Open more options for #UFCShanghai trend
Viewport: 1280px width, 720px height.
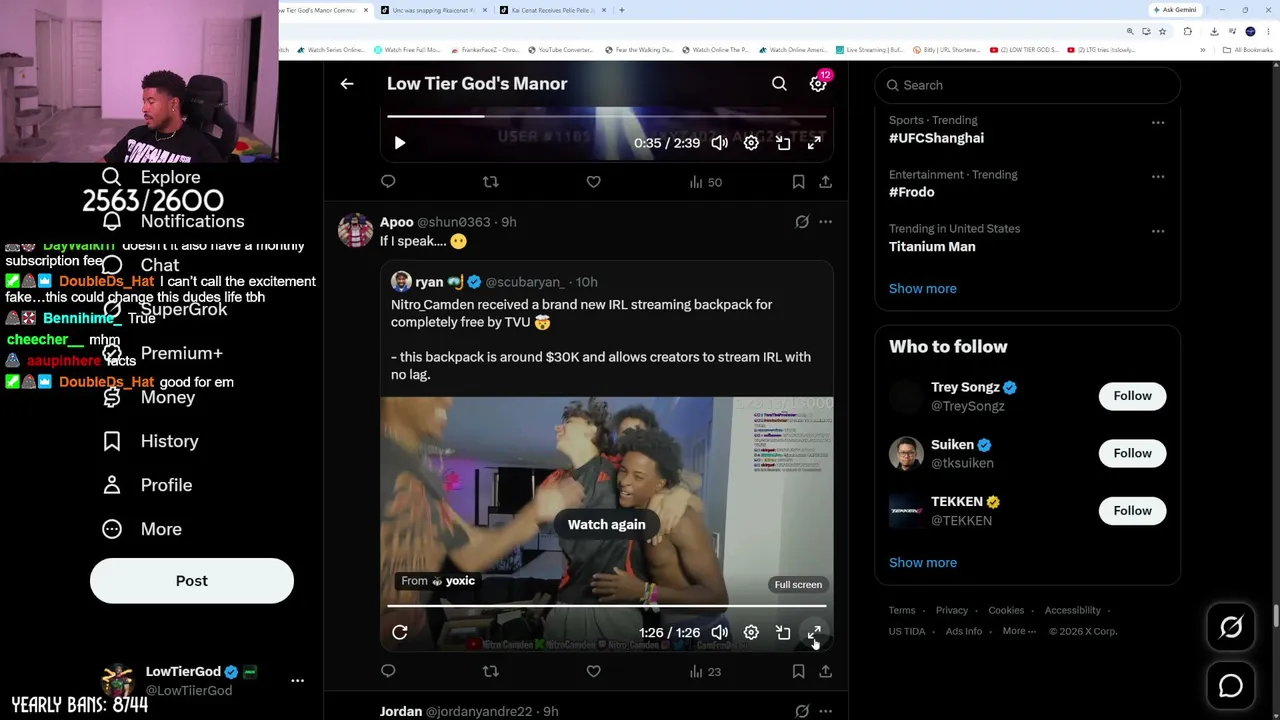tap(1158, 123)
